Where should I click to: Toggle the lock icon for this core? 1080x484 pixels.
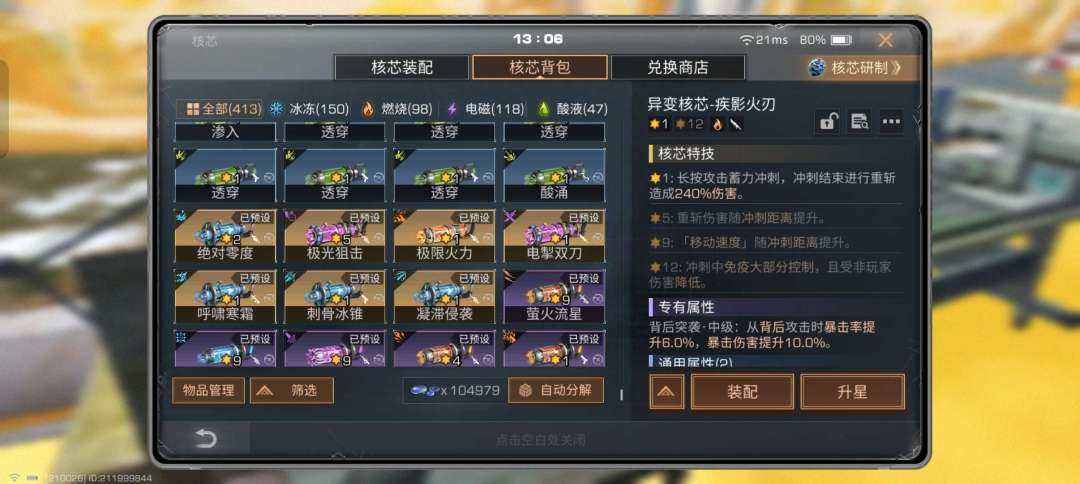point(827,122)
